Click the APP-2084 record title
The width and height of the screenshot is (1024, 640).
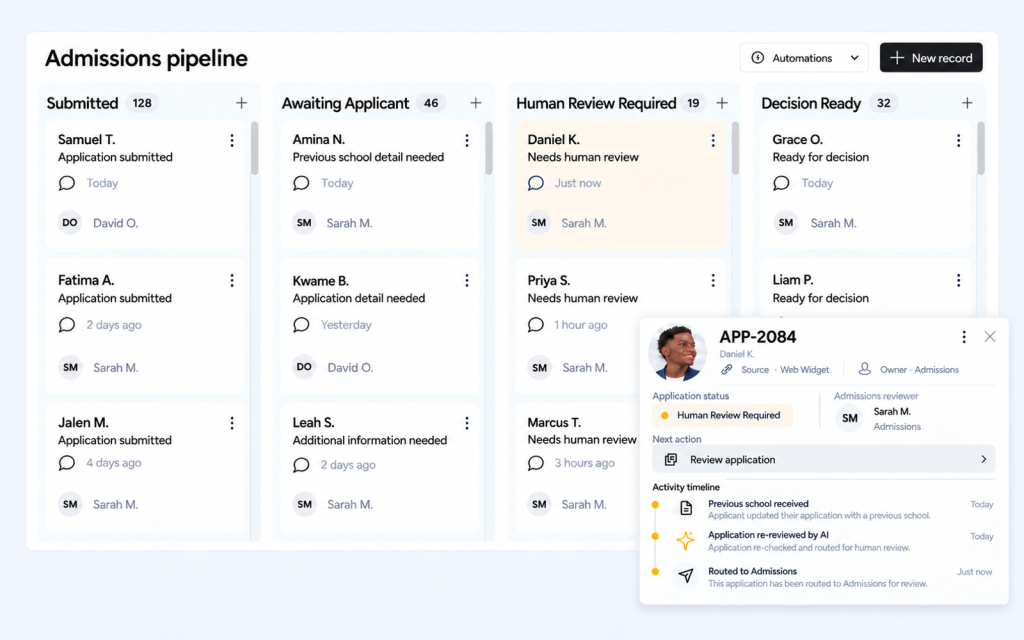pyautogui.click(x=758, y=337)
